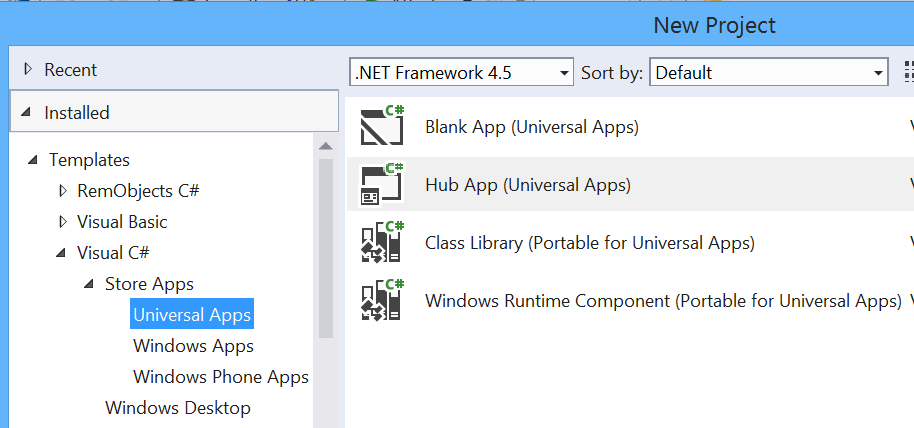Expand the Recent section
Image resolution: width=914 pixels, height=428 pixels.
27,69
